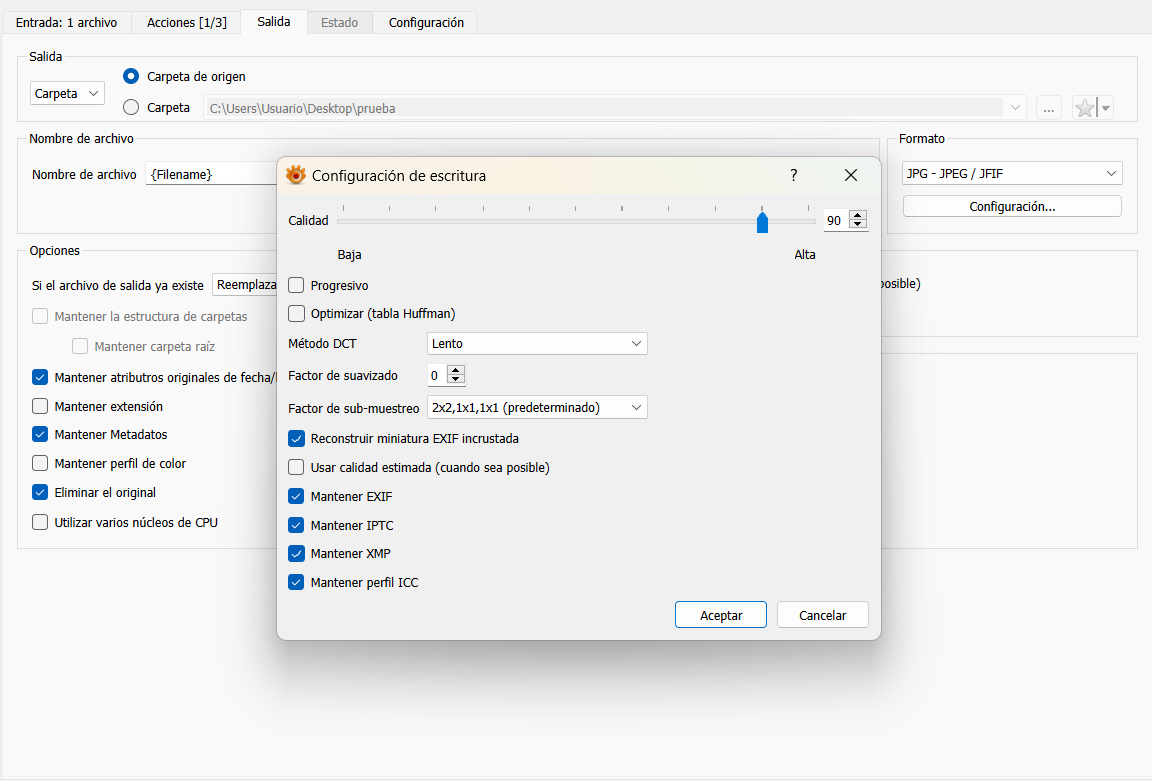The width and height of the screenshot is (1152, 781).
Task: Open the Método DCT dropdown
Action: click(537, 344)
